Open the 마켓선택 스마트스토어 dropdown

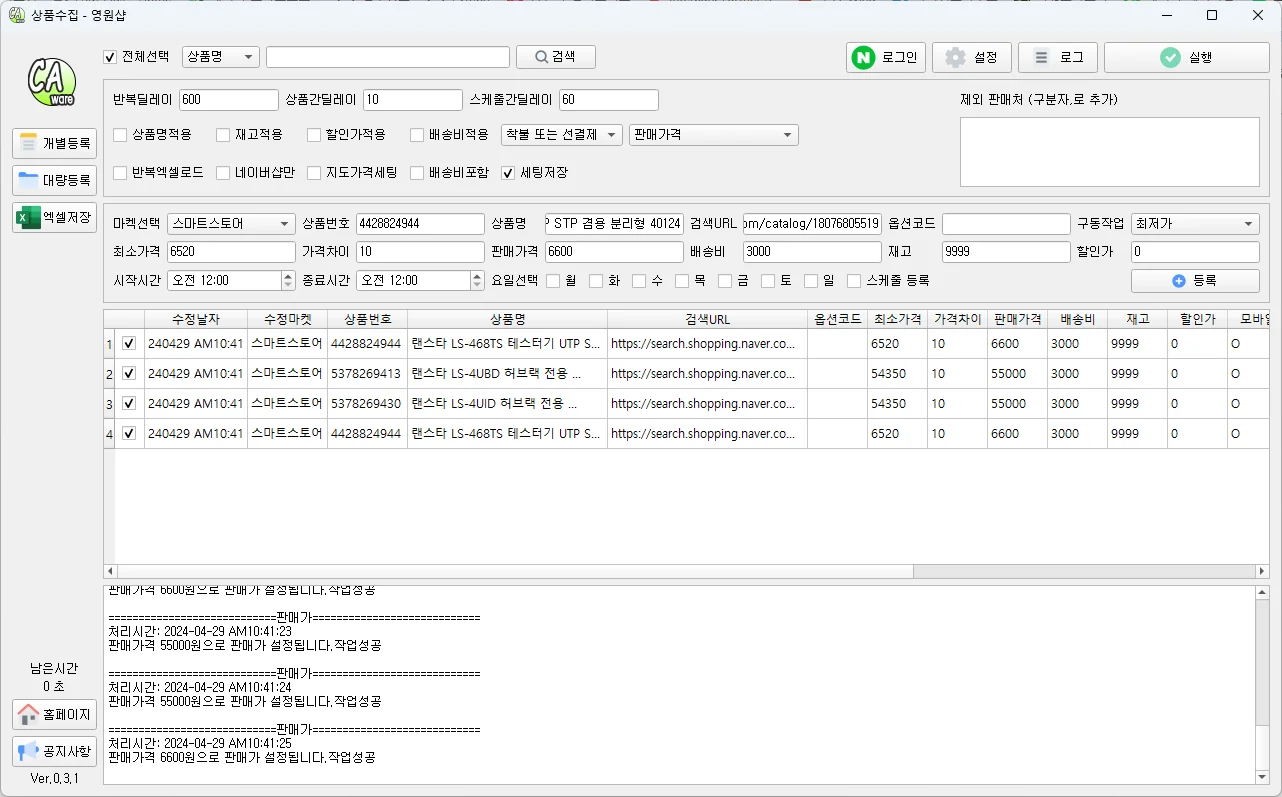point(231,224)
